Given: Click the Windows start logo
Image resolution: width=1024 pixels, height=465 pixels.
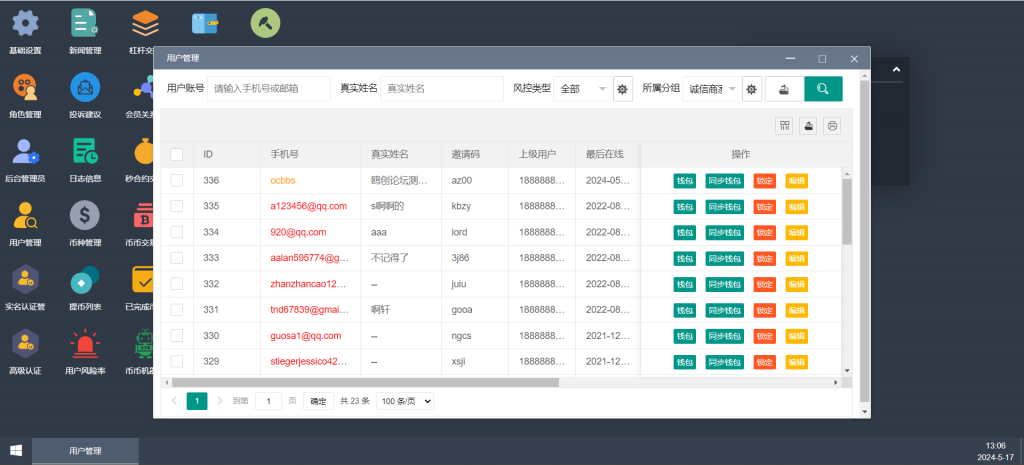Looking at the screenshot, I should click(16, 451).
